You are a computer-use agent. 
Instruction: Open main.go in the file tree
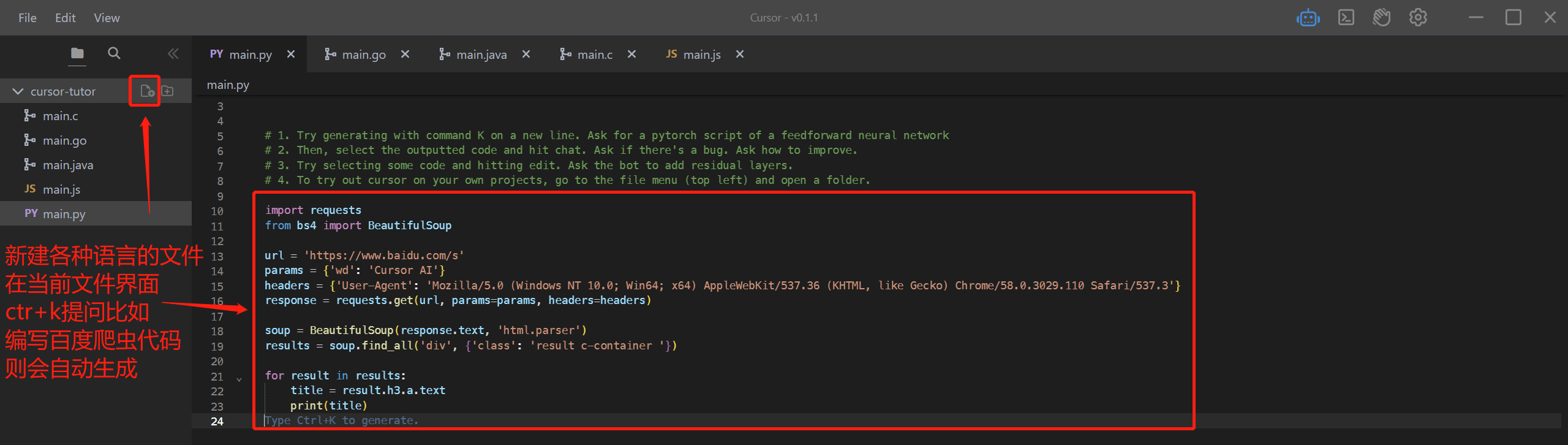tap(96, 140)
